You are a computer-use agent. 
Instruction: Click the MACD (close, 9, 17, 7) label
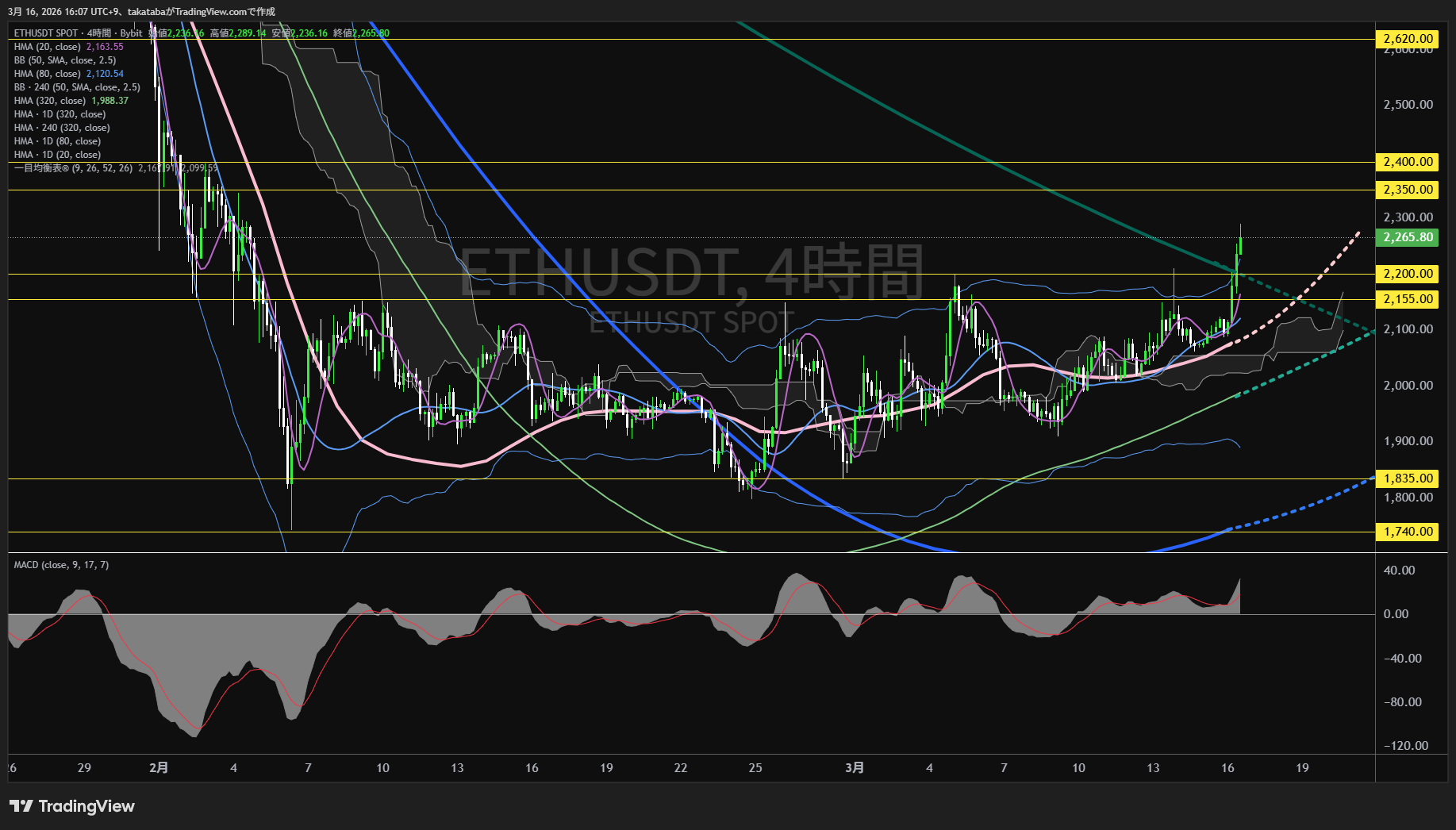pos(61,565)
